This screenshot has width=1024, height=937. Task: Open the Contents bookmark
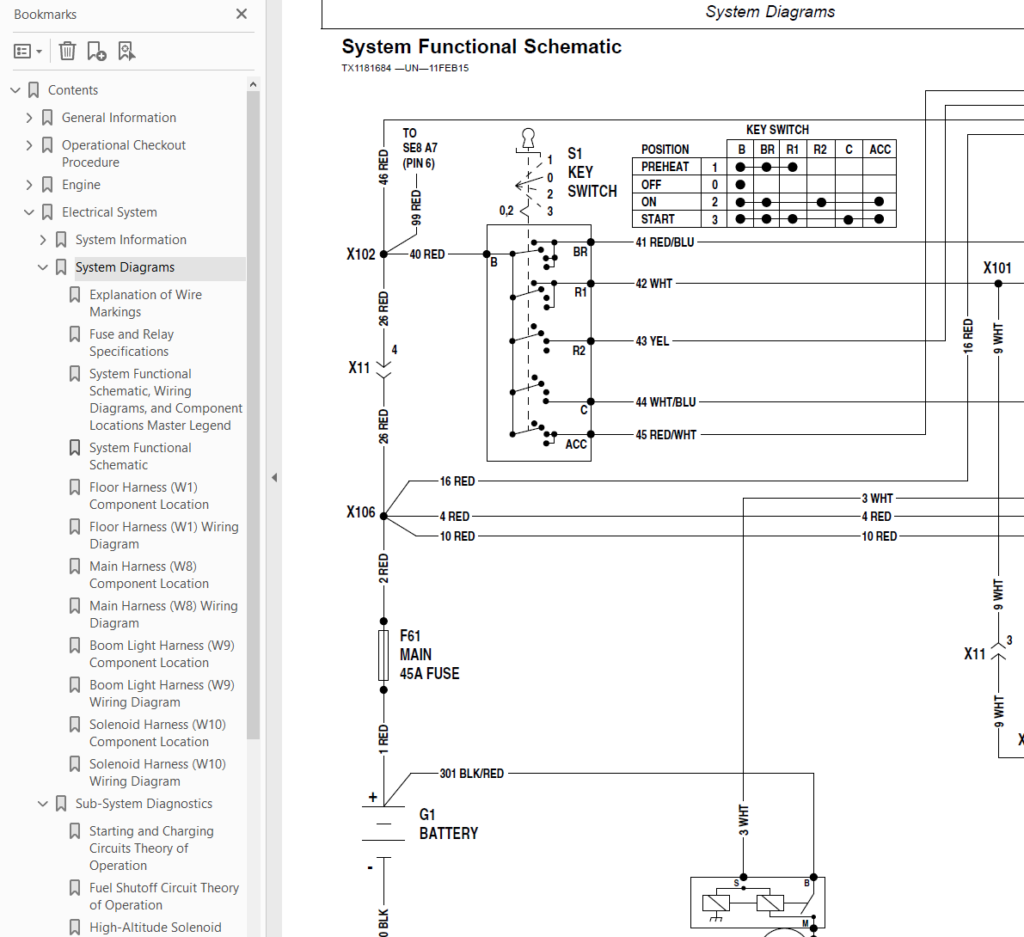72,90
